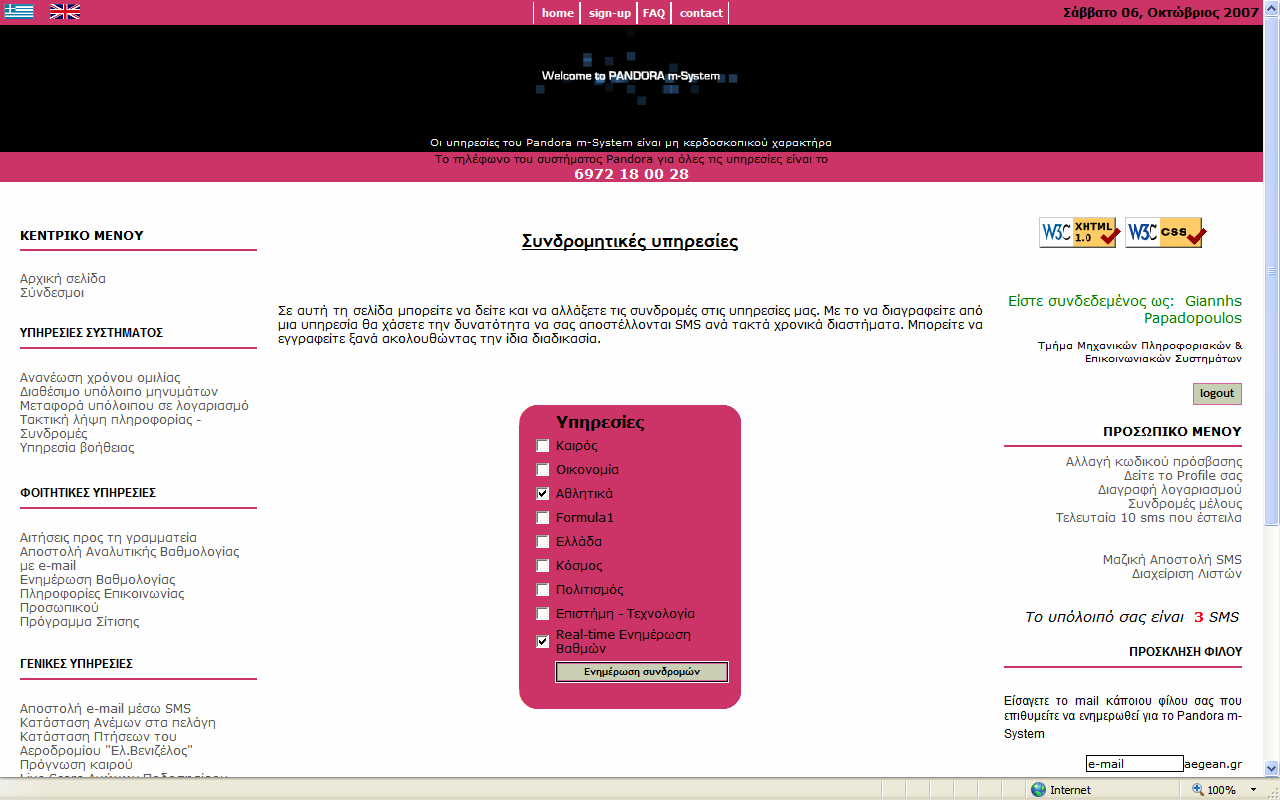The width and height of the screenshot is (1280, 800).
Task: Click the logout button
Action: [1217, 393]
